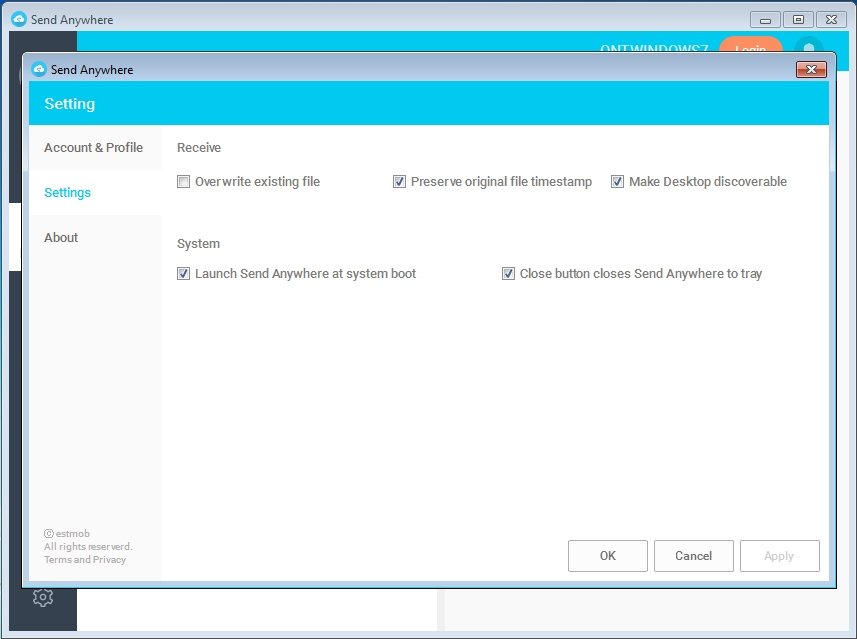The height and width of the screenshot is (639, 857).
Task: Open the Terms and Privacy link
Action: point(85,560)
